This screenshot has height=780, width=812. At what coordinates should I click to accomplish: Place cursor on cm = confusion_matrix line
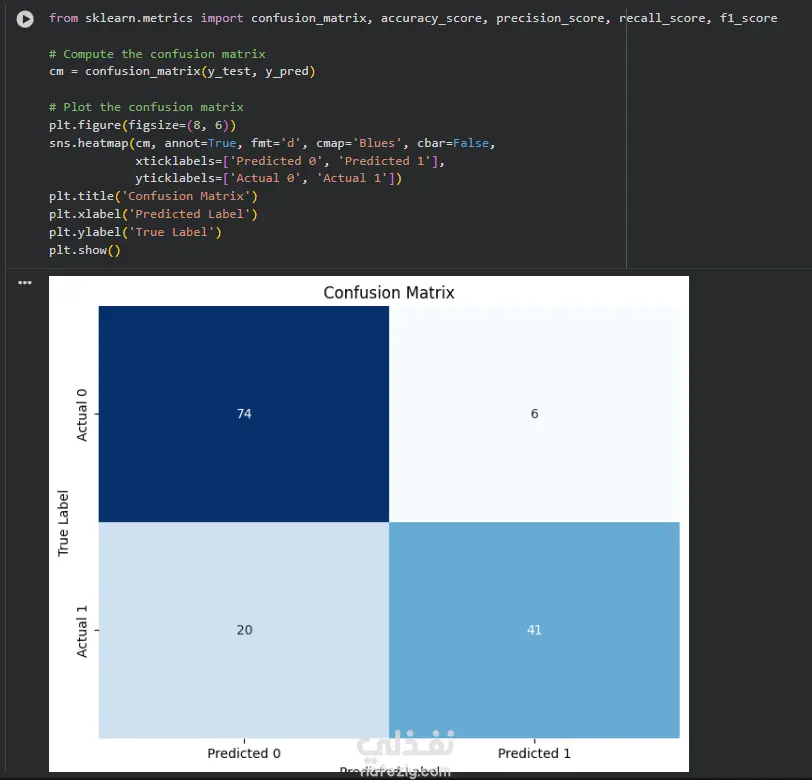182,71
